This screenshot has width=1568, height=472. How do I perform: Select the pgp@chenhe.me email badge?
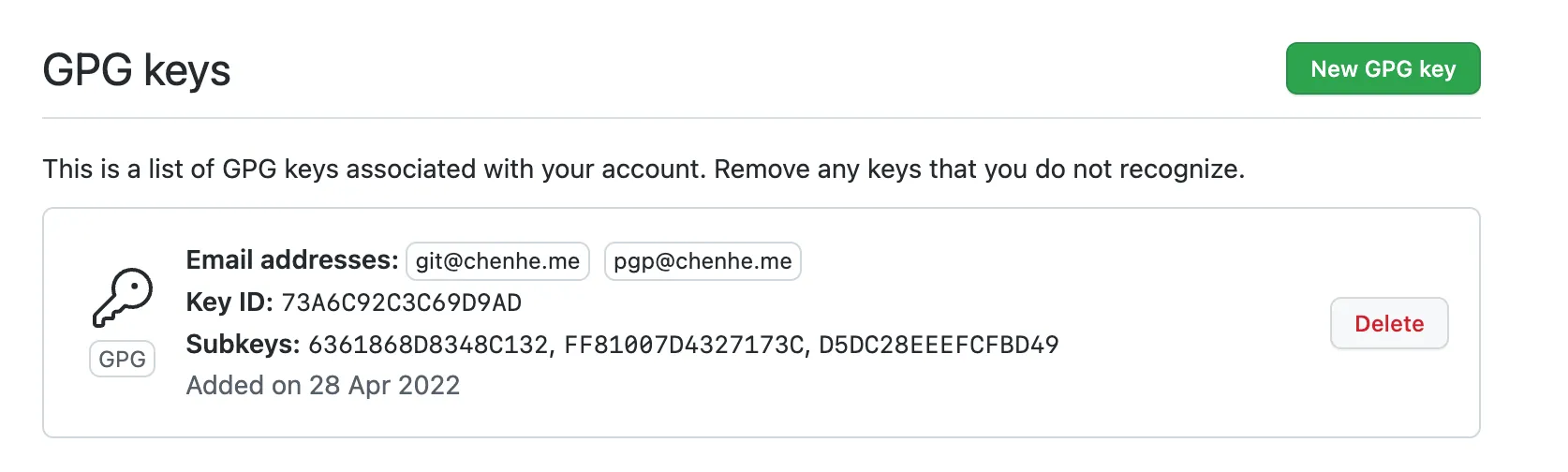pyautogui.click(x=703, y=261)
